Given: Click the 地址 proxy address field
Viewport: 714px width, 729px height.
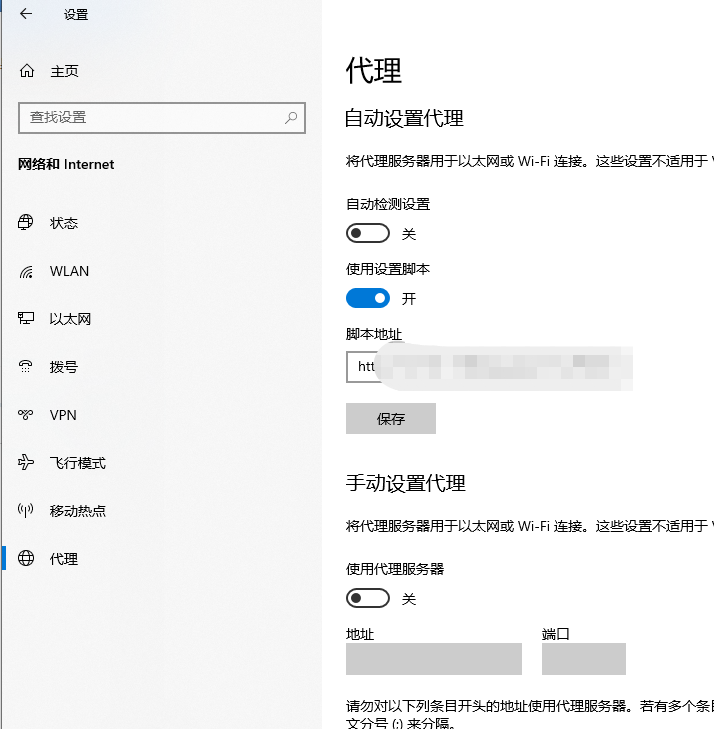Looking at the screenshot, I should tap(433, 659).
